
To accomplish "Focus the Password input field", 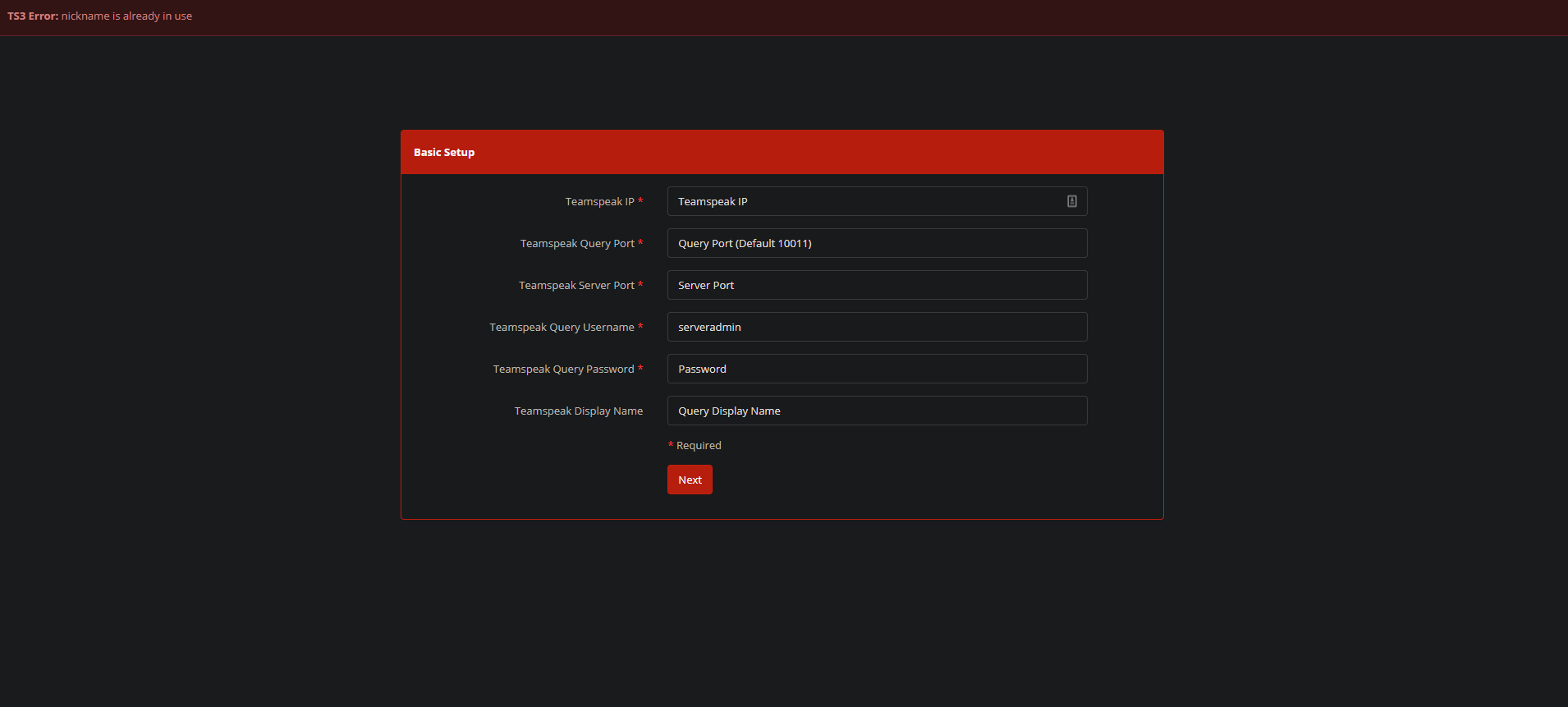I will coord(877,369).
